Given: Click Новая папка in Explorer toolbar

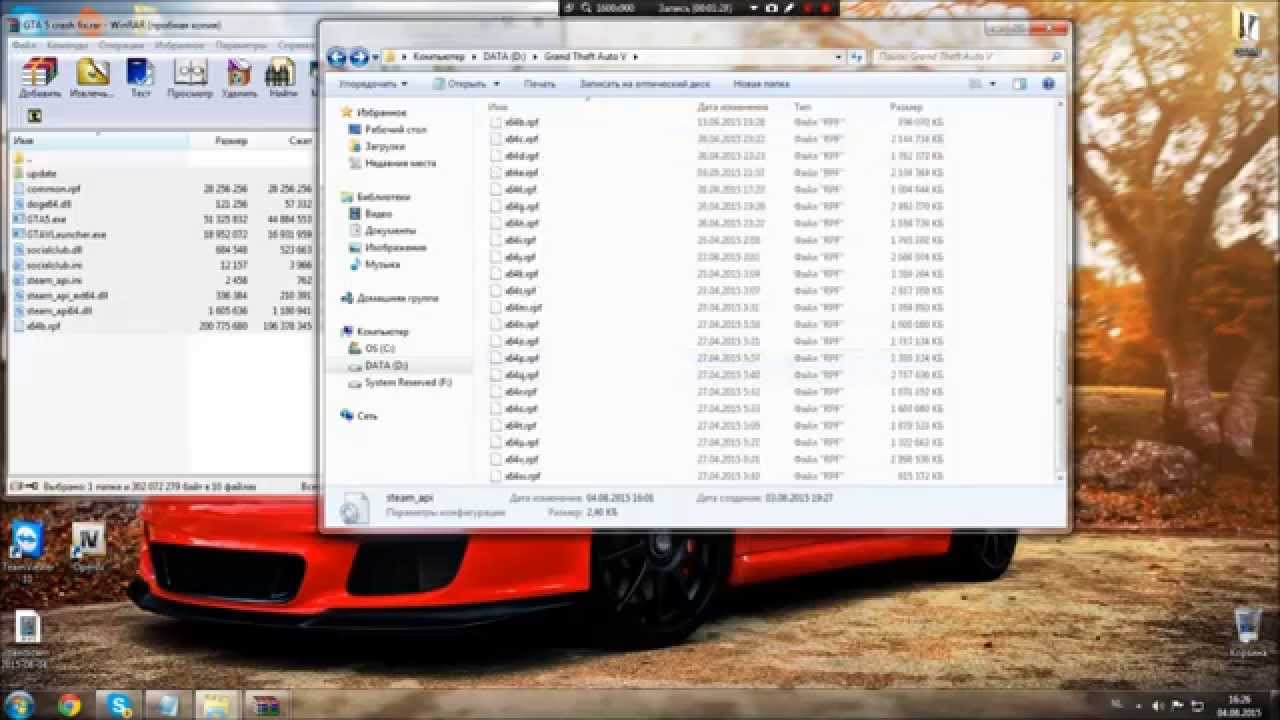Looking at the screenshot, I should [x=761, y=85].
